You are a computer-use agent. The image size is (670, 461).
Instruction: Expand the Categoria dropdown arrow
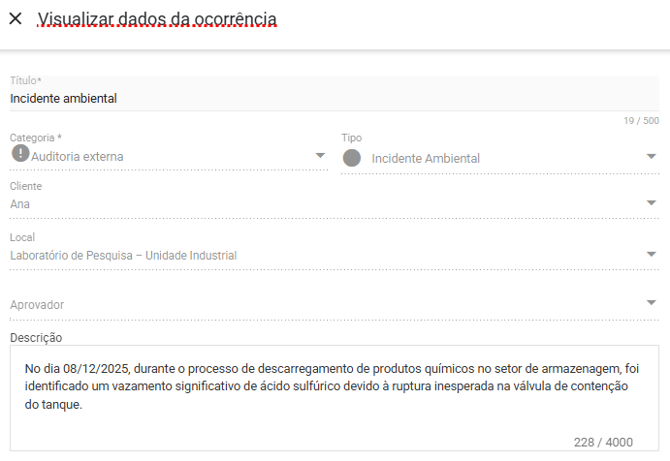point(320,155)
